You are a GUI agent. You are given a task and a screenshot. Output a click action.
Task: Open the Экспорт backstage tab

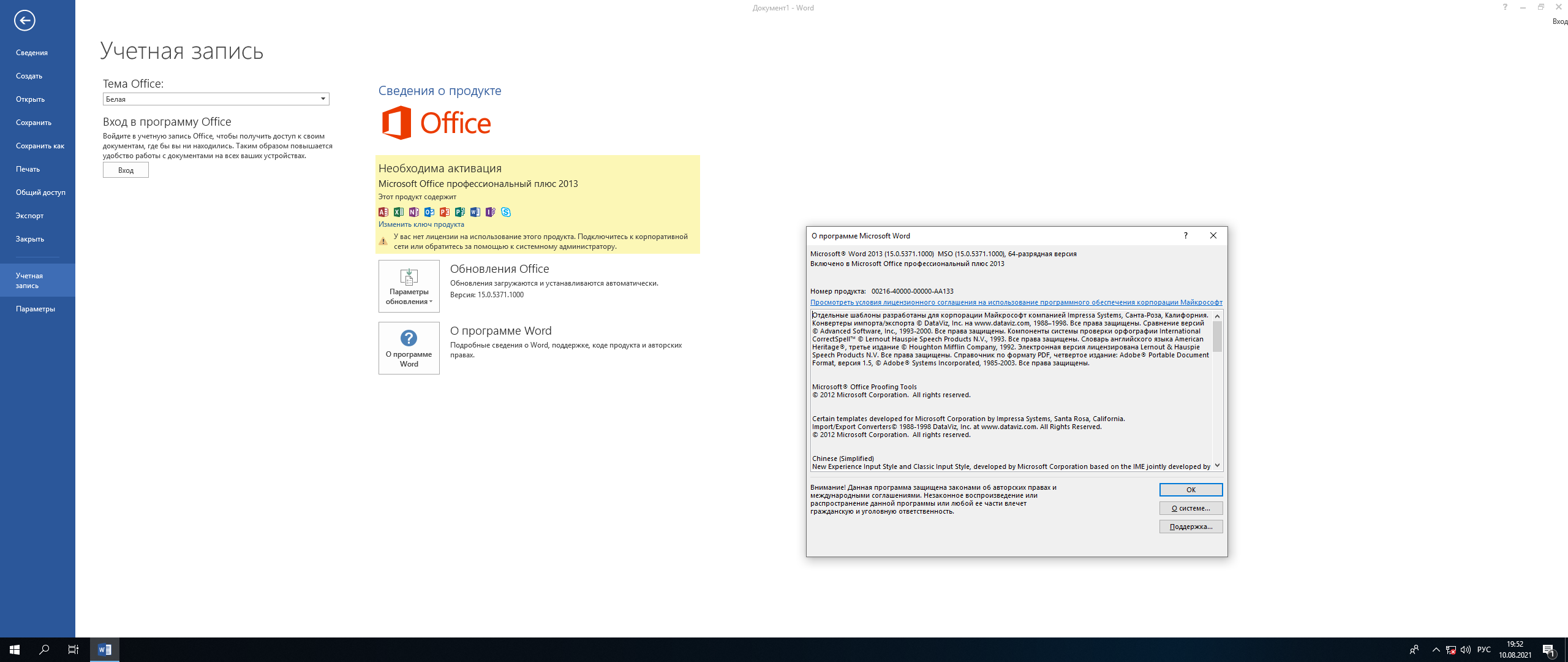tap(37, 216)
